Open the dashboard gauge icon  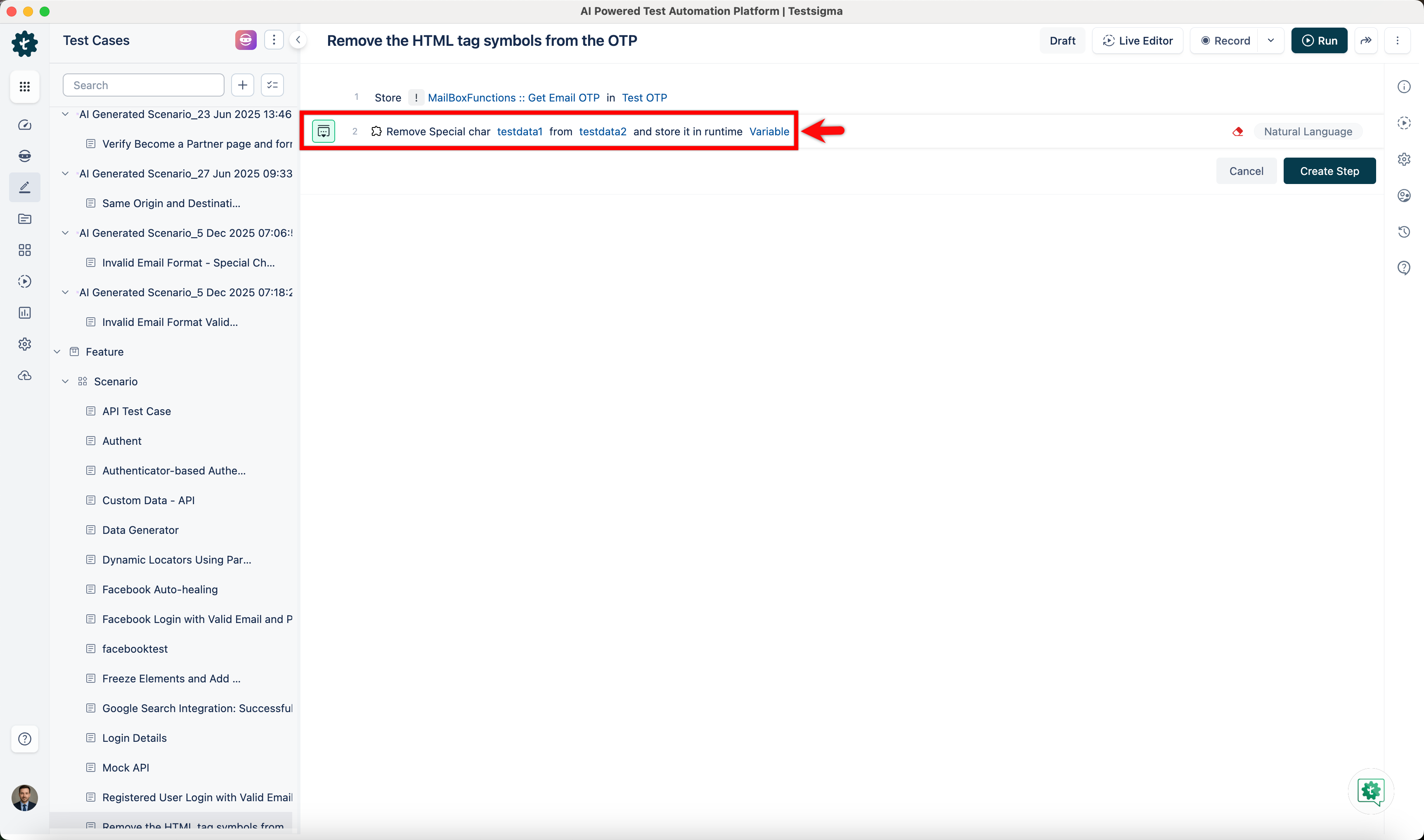coord(24,125)
